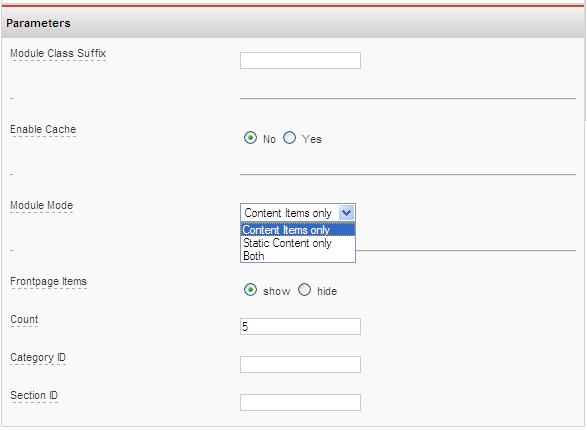This screenshot has width=587, height=430.
Task: Focus the Module Class Suffix text field
Action: pyautogui.click(x=300, y=61)
